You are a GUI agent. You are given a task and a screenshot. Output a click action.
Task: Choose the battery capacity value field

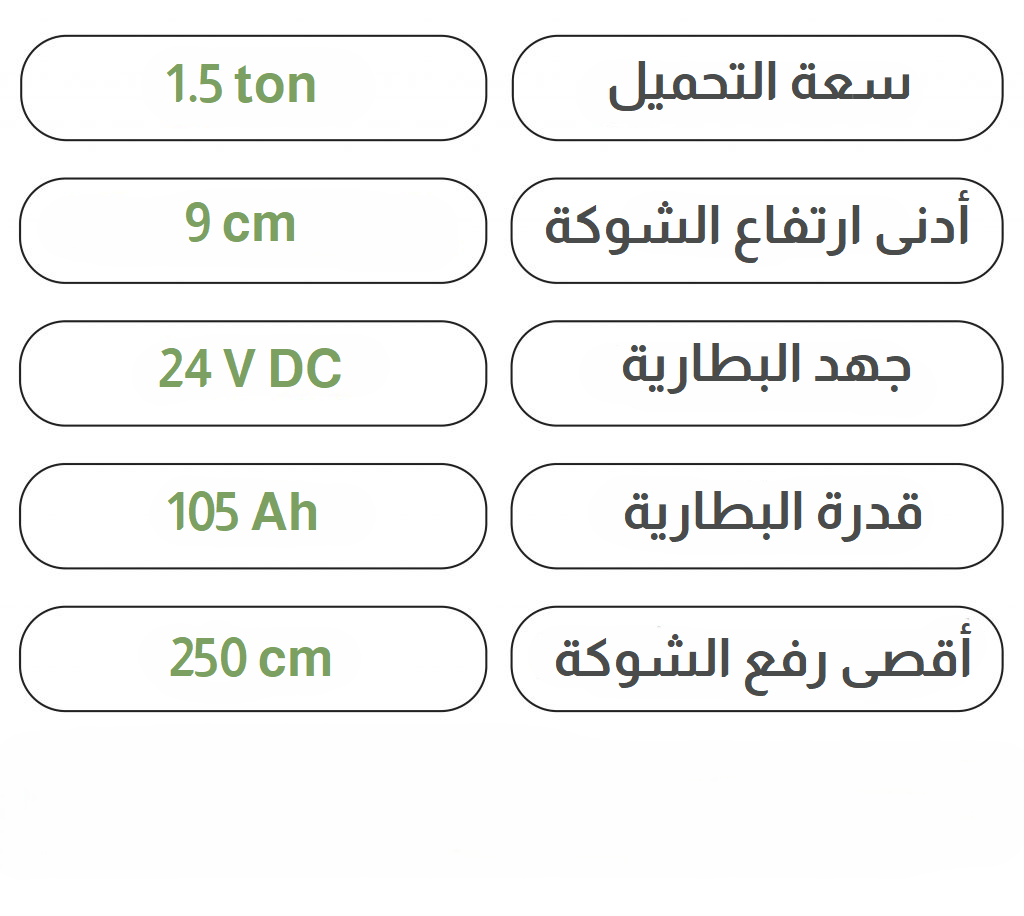pyautogui.click(x=252, y=516)
